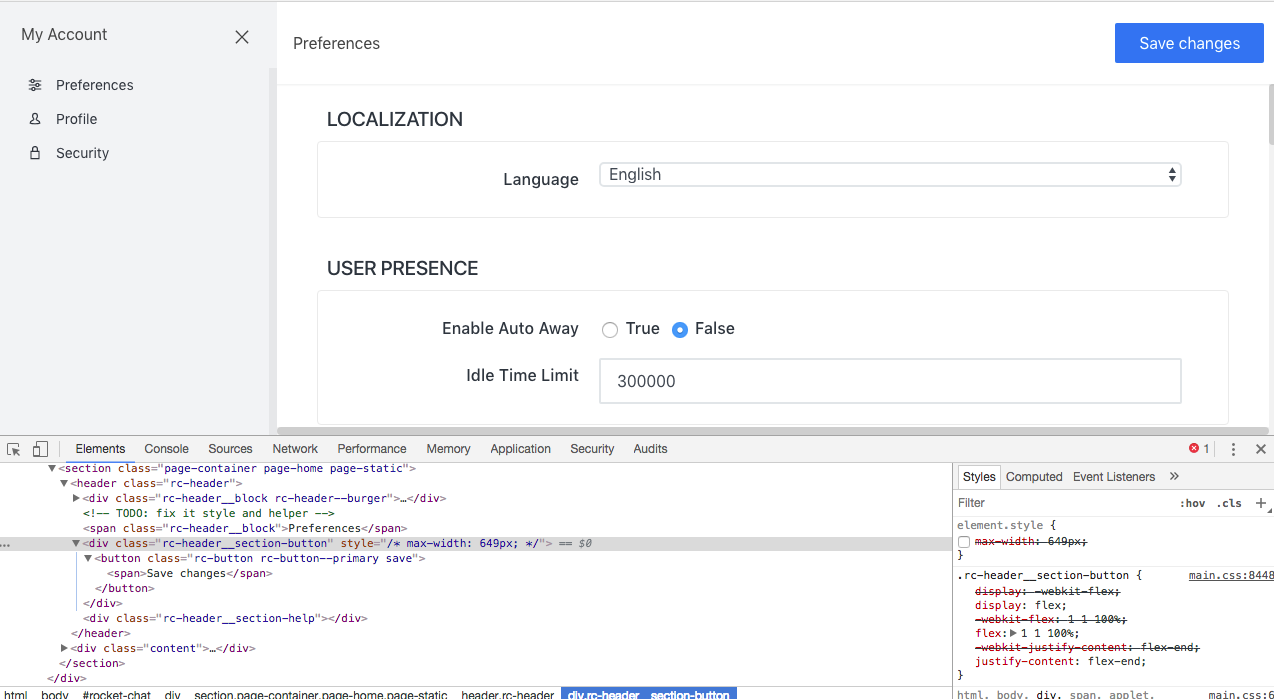Enable the max-width property checkbox in Styles

pyautogui.click(x=964, y=541)
